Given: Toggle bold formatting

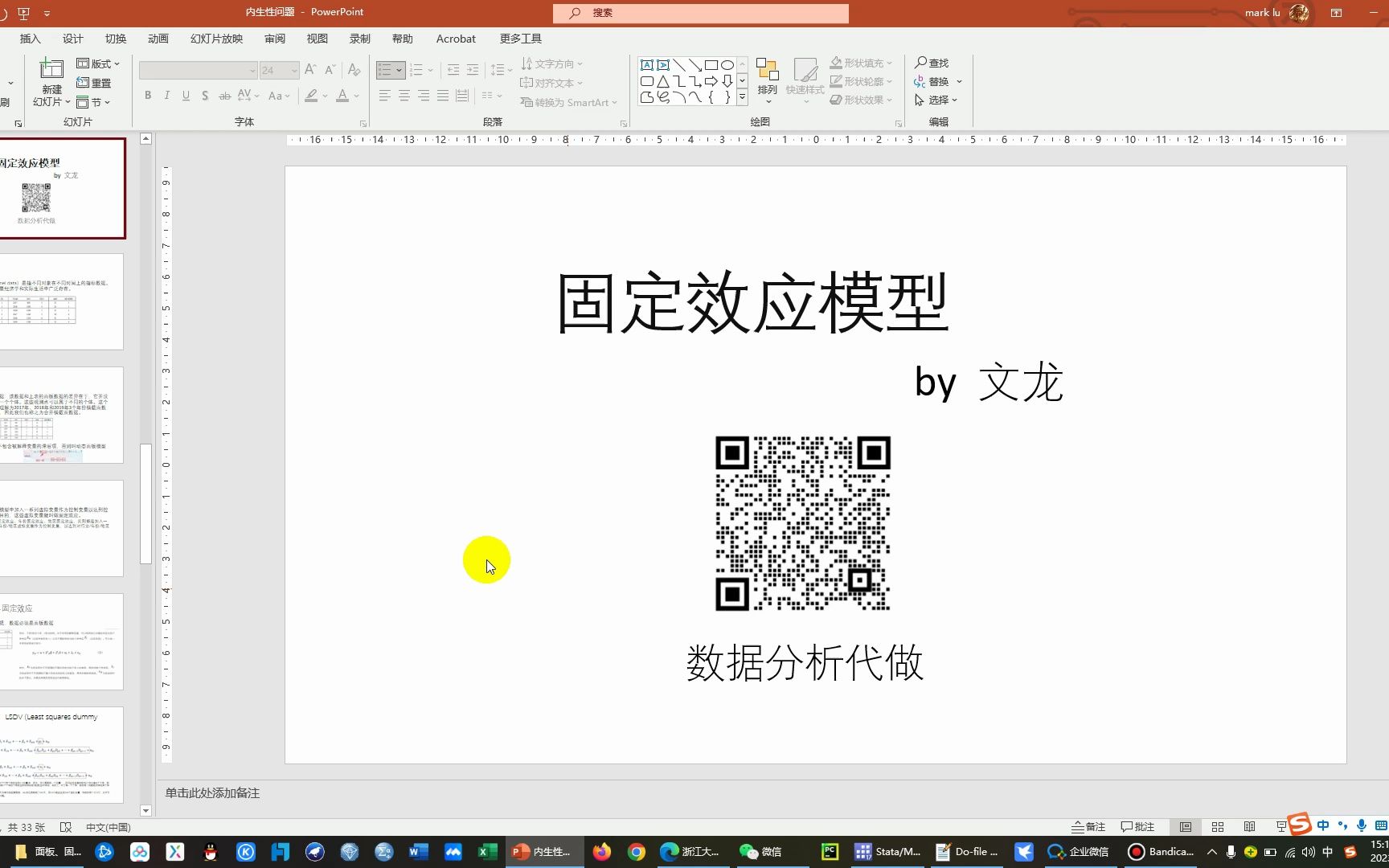Looking at the screenshot, I should pyautogui.click(x=147, y=96).
